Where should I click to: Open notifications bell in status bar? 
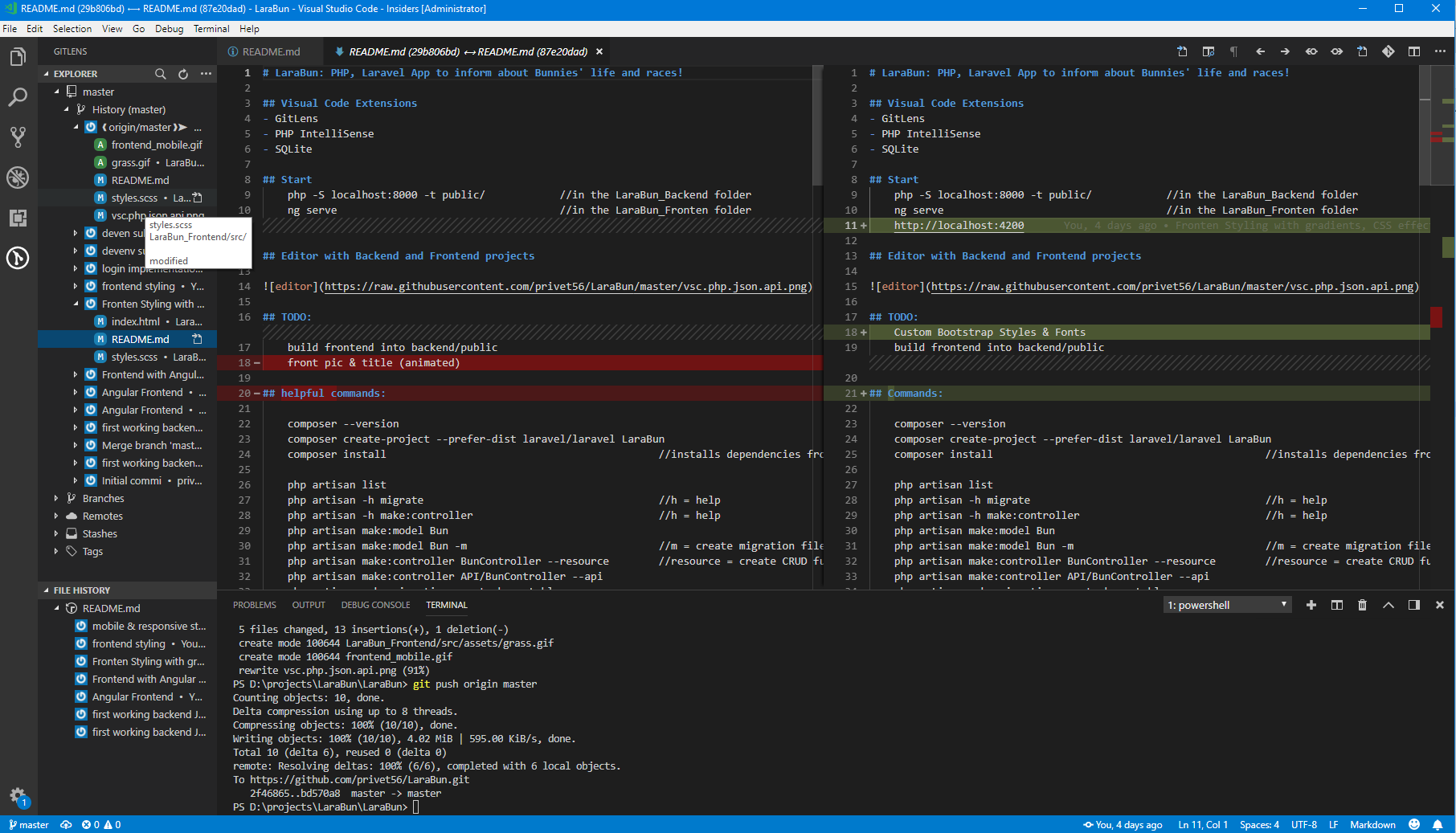click(x=1438, y=824)
